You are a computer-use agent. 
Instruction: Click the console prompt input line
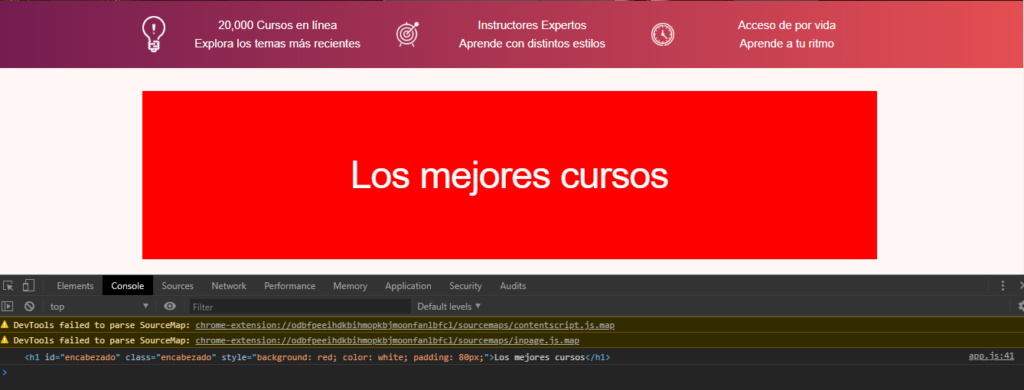pos(512,372)
